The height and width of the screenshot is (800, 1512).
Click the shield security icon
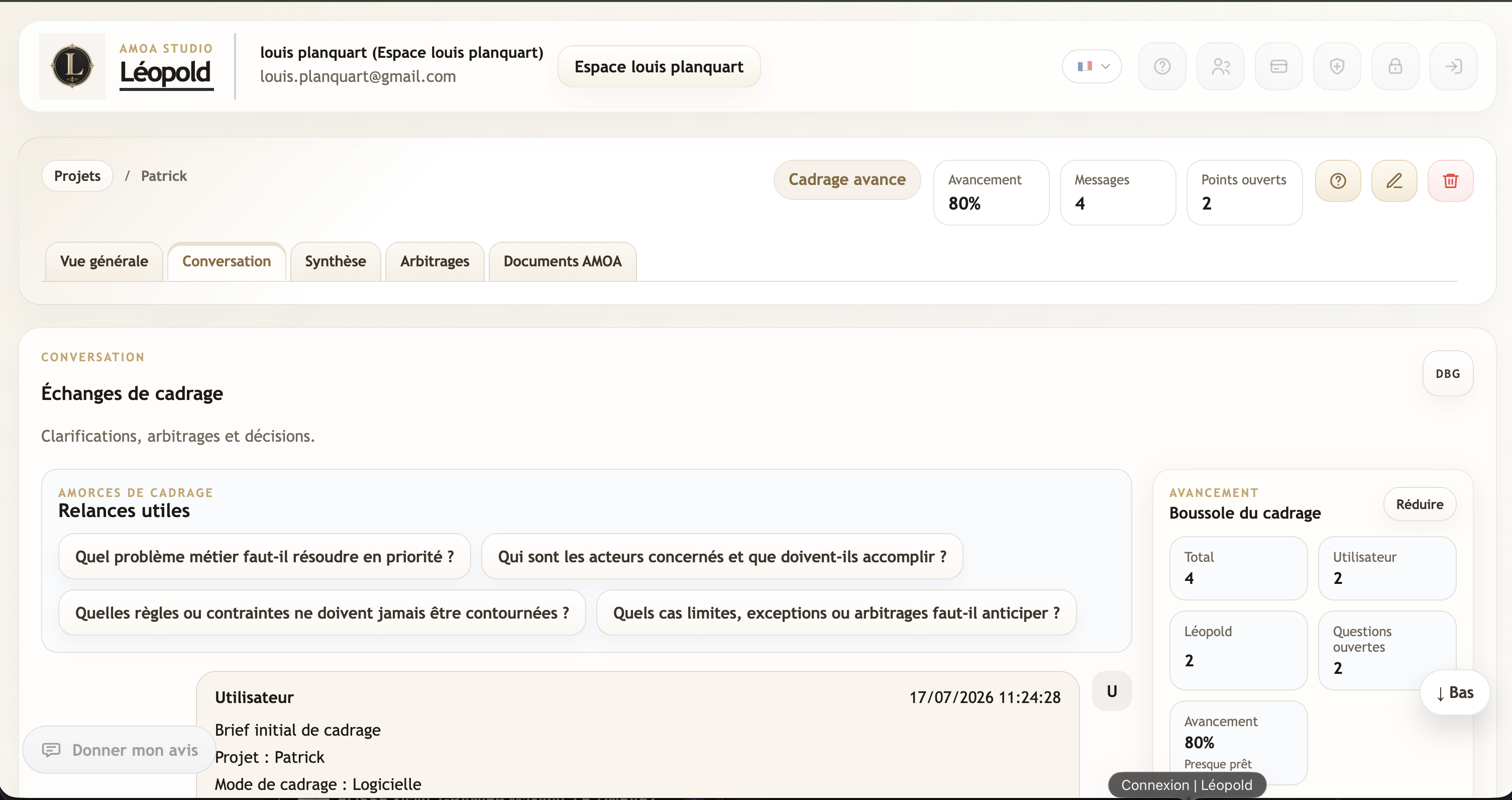(1337, 66)
